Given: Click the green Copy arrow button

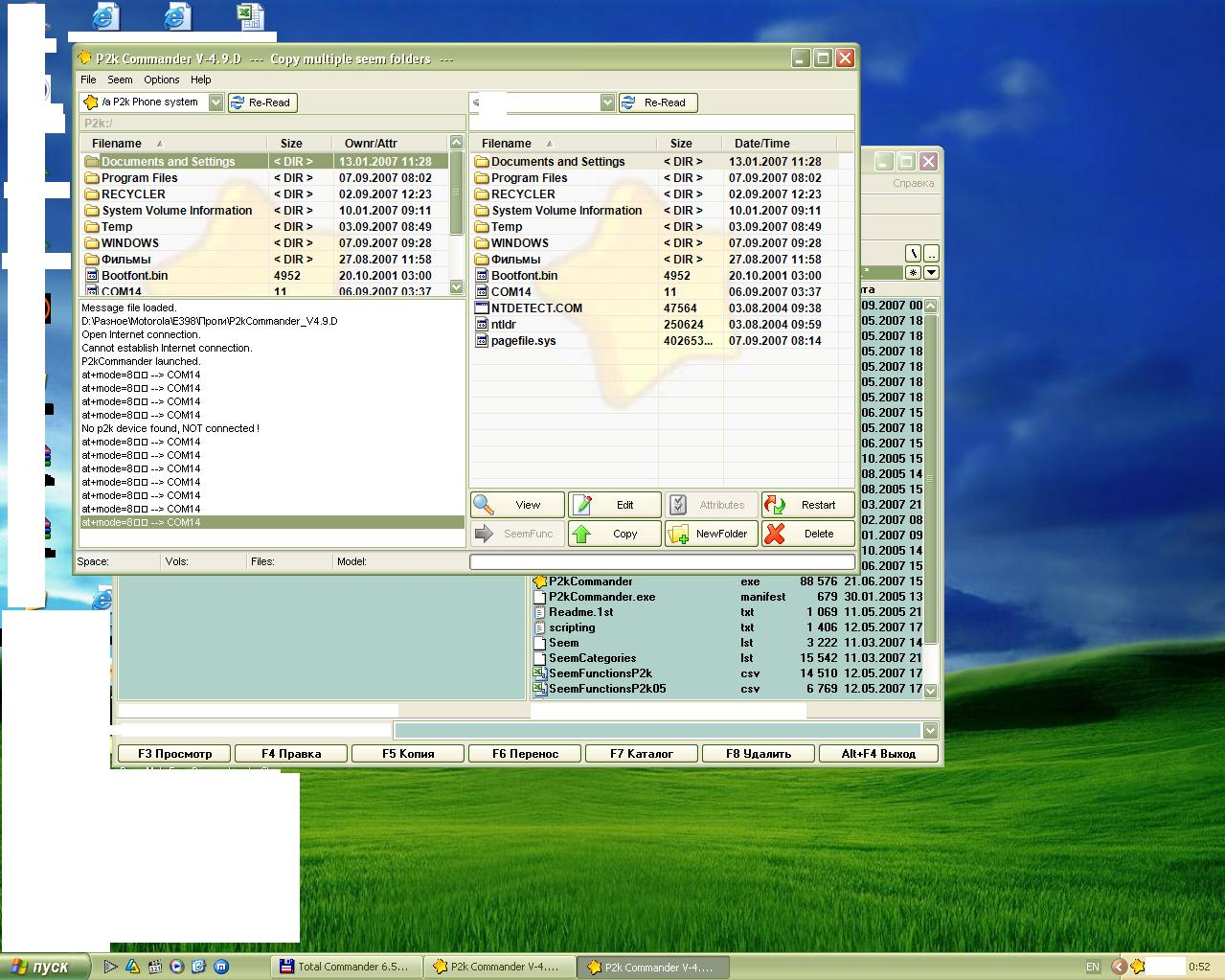Looking at the screenshot, I should [614, 534].
